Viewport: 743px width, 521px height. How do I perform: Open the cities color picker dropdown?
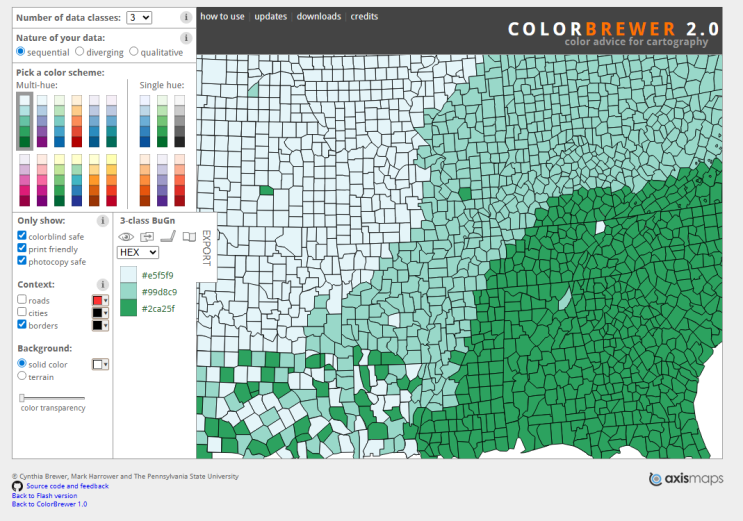click(x=100, y=313)
